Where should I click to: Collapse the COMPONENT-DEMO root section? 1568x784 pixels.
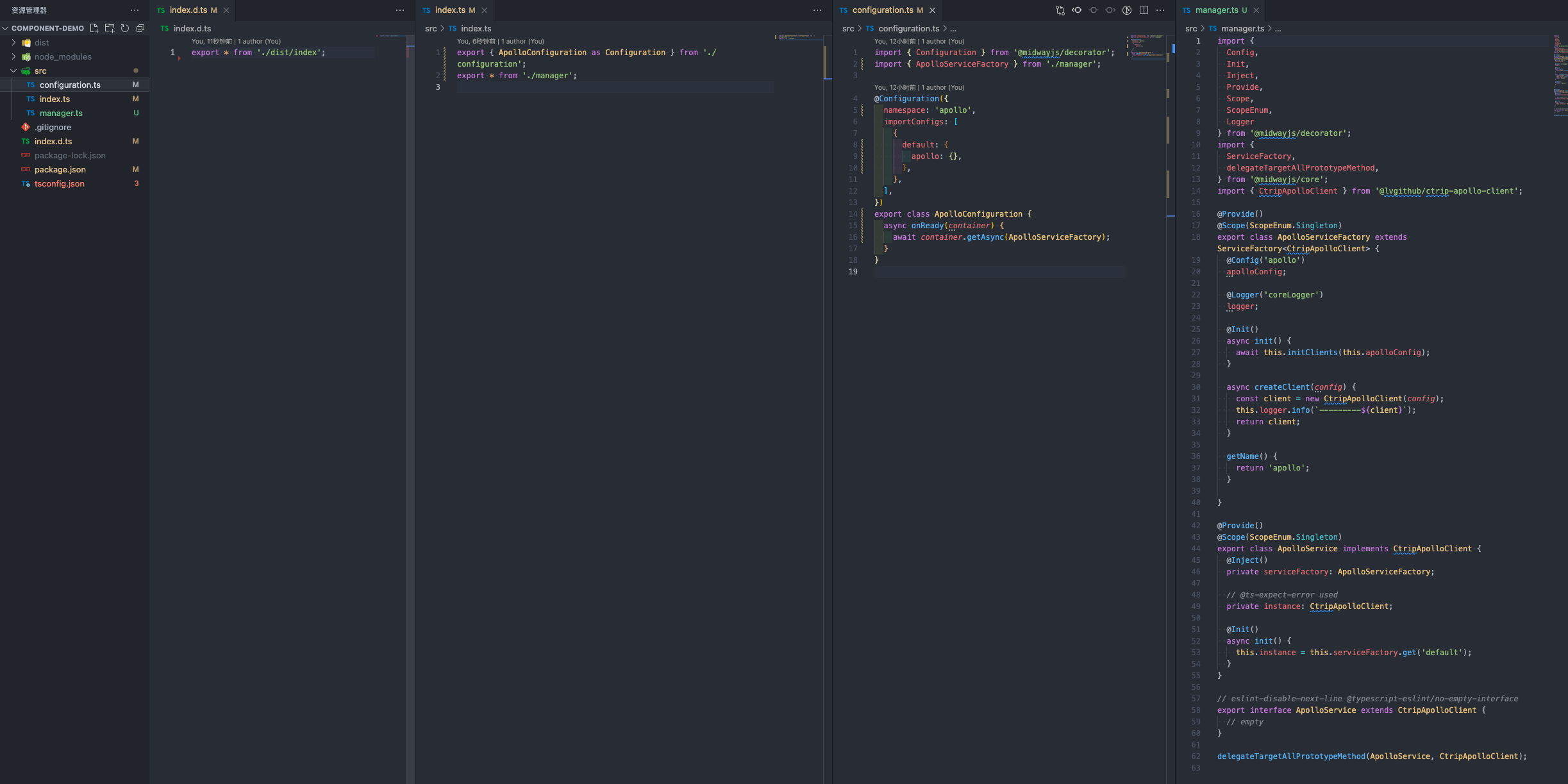tap(5, 28)
